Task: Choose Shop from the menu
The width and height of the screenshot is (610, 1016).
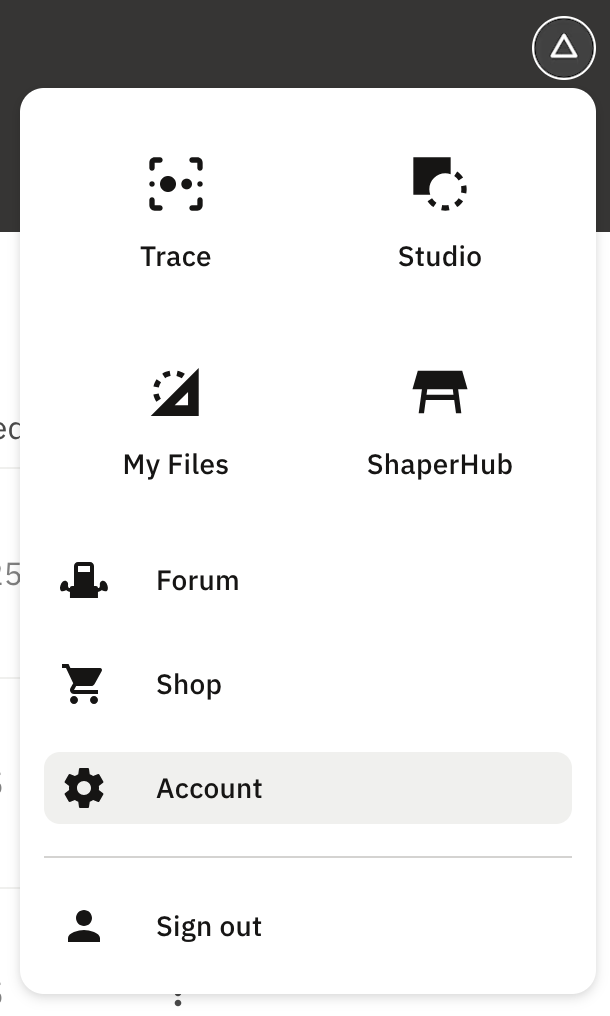Action: [x=188, y=684]
